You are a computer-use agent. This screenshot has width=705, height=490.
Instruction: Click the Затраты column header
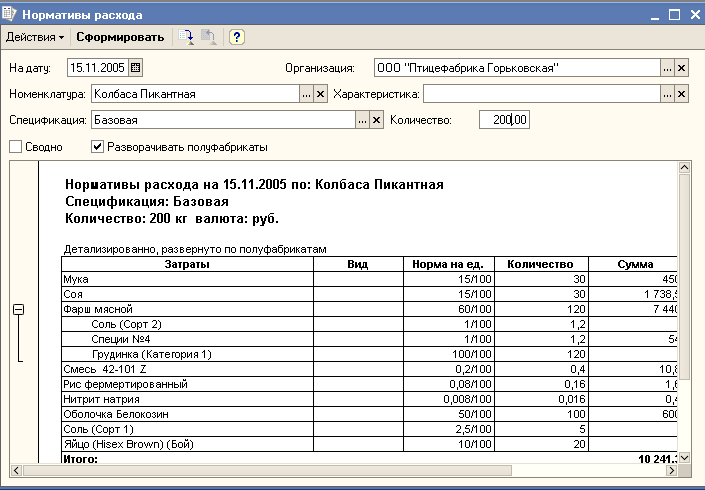(187, 264)
